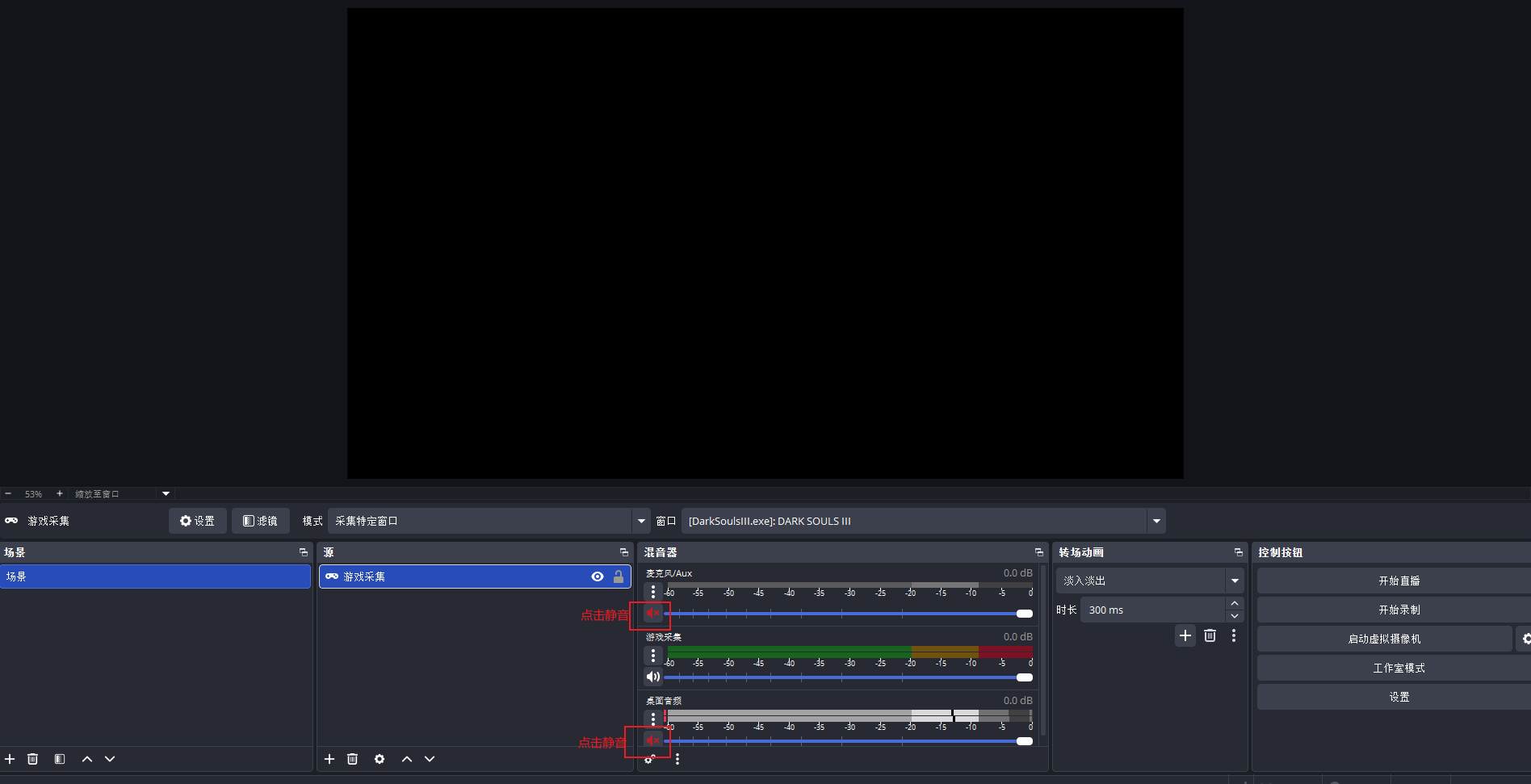Hide the 游戏采集 source with the eye icon
This screenshot has width=1531, height=784.
point(597,576)
